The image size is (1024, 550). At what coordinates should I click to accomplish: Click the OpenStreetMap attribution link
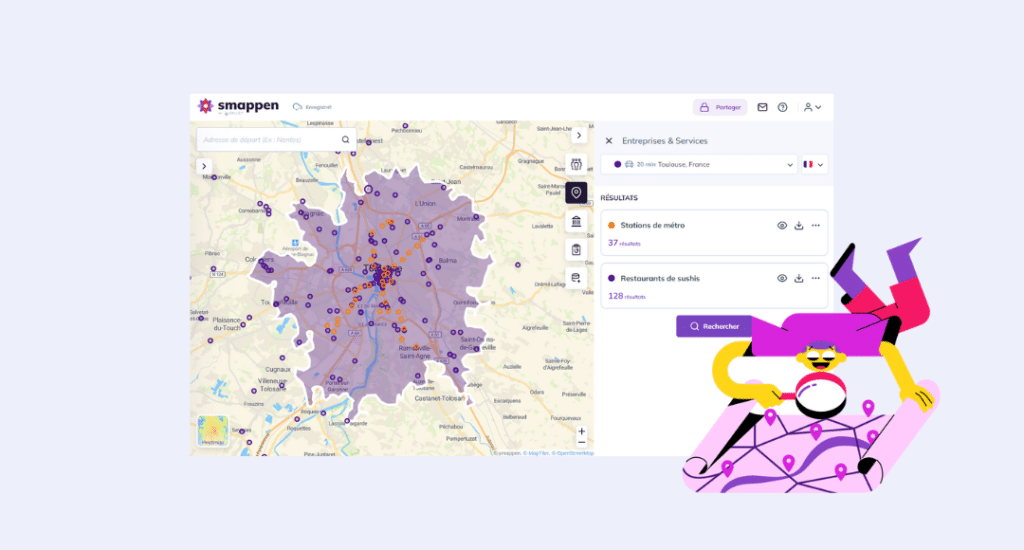[575, 453]
